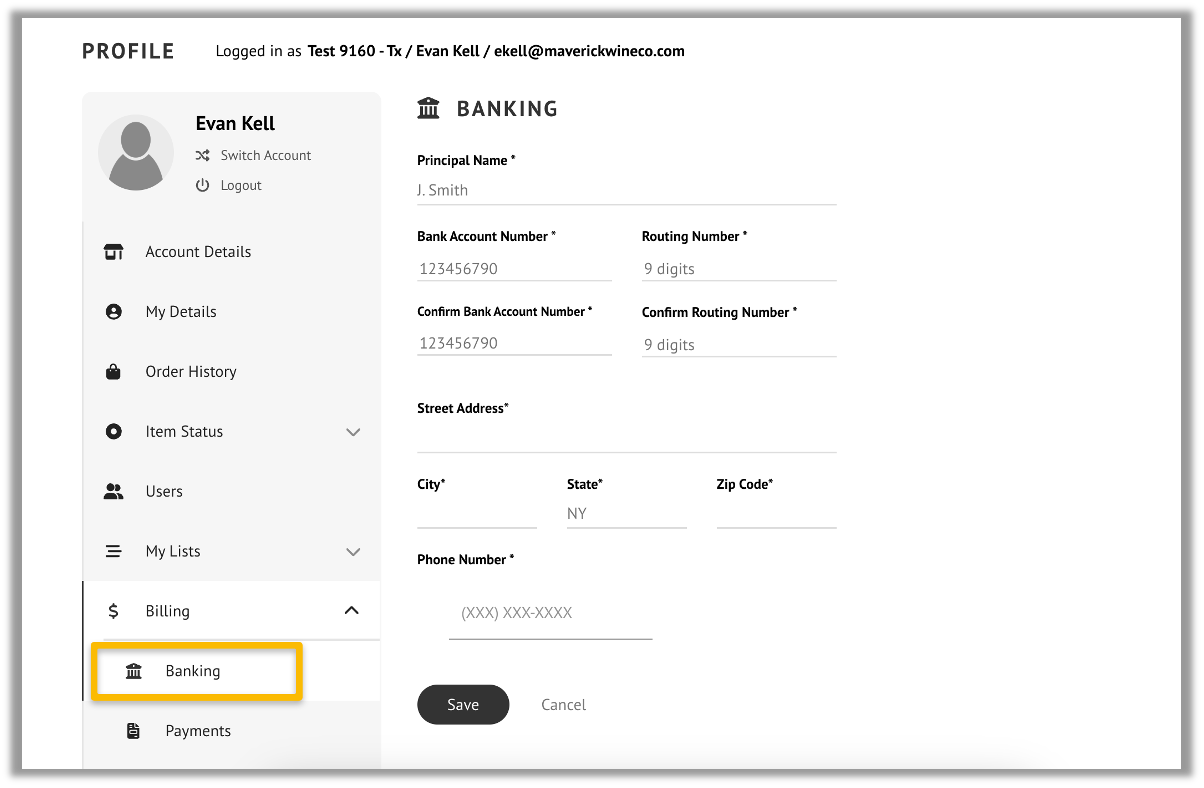Click the Switch Account shuffle icon
This screenshot has height=788, width=1204.
(x=203, y=155)
